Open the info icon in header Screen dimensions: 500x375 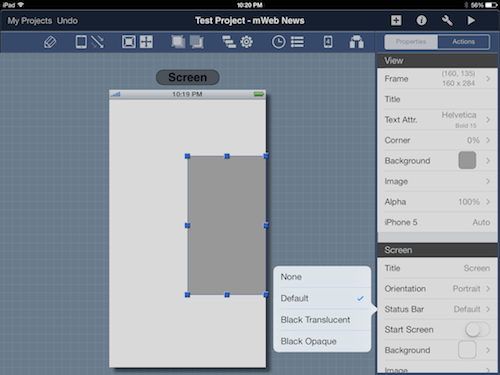point(421,21)
